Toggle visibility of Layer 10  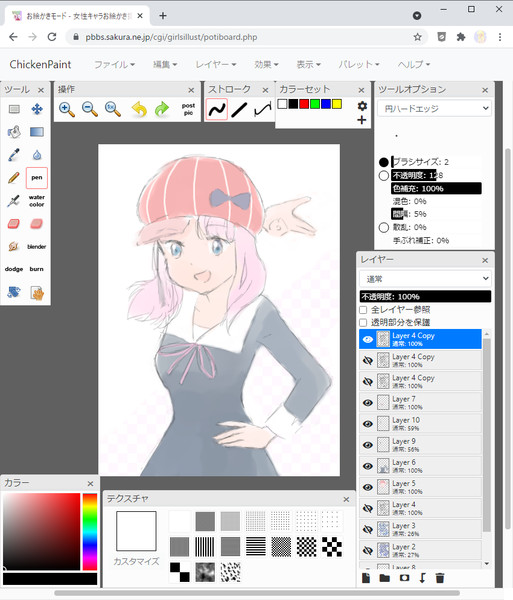(368, 424)
